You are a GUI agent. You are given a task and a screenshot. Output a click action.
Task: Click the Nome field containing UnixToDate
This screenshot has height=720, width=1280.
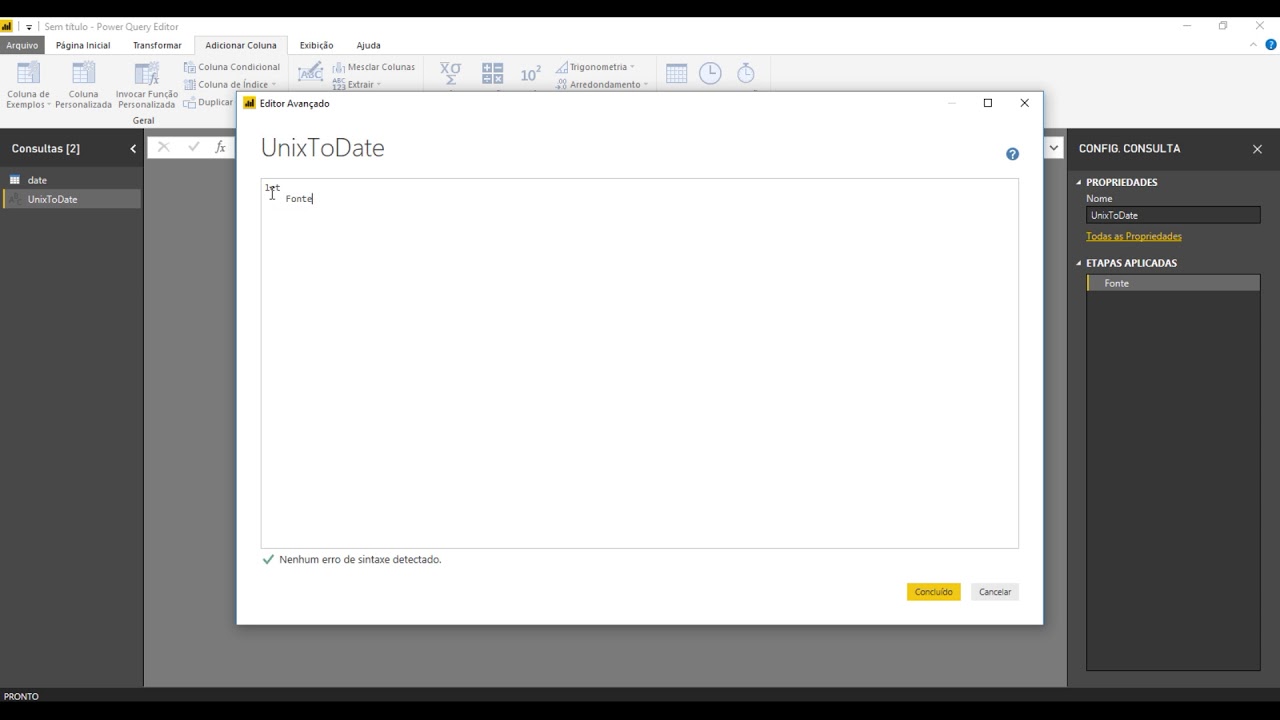(x=1173, y=215)
